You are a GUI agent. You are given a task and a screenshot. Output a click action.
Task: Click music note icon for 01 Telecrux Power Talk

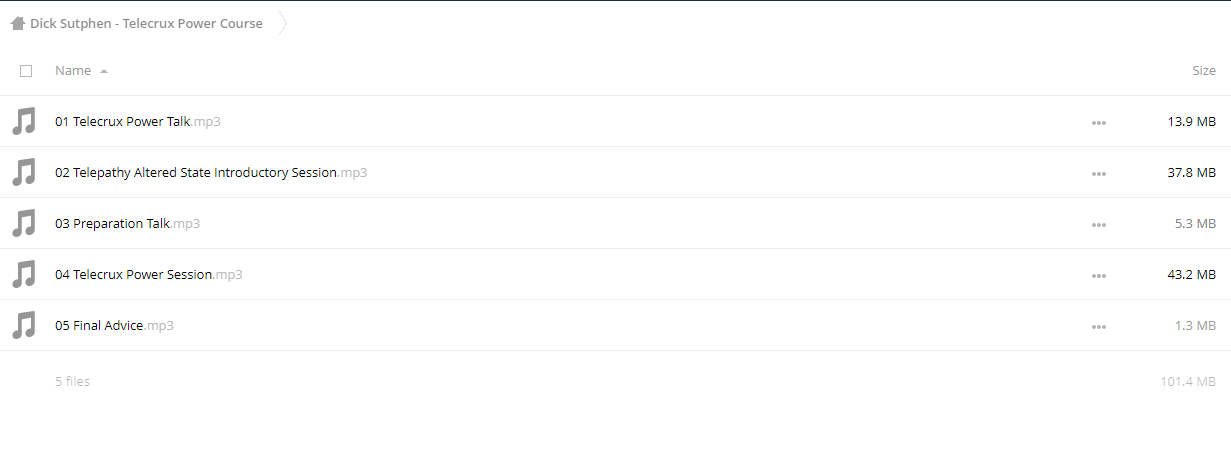pyautogui.click(x=23, y=122)
